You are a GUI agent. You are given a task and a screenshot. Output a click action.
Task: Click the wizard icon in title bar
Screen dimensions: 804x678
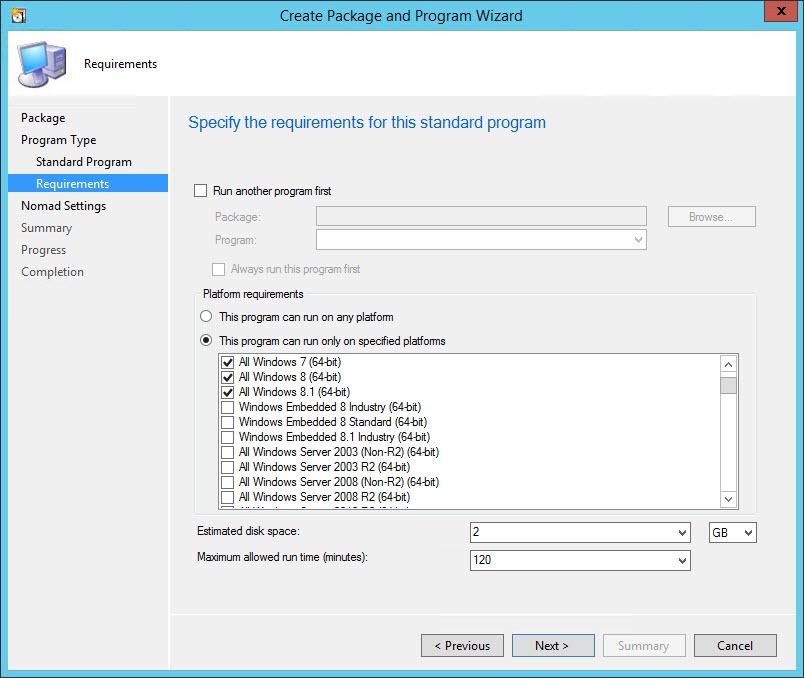pyautogui.click(x=18, y=15)
